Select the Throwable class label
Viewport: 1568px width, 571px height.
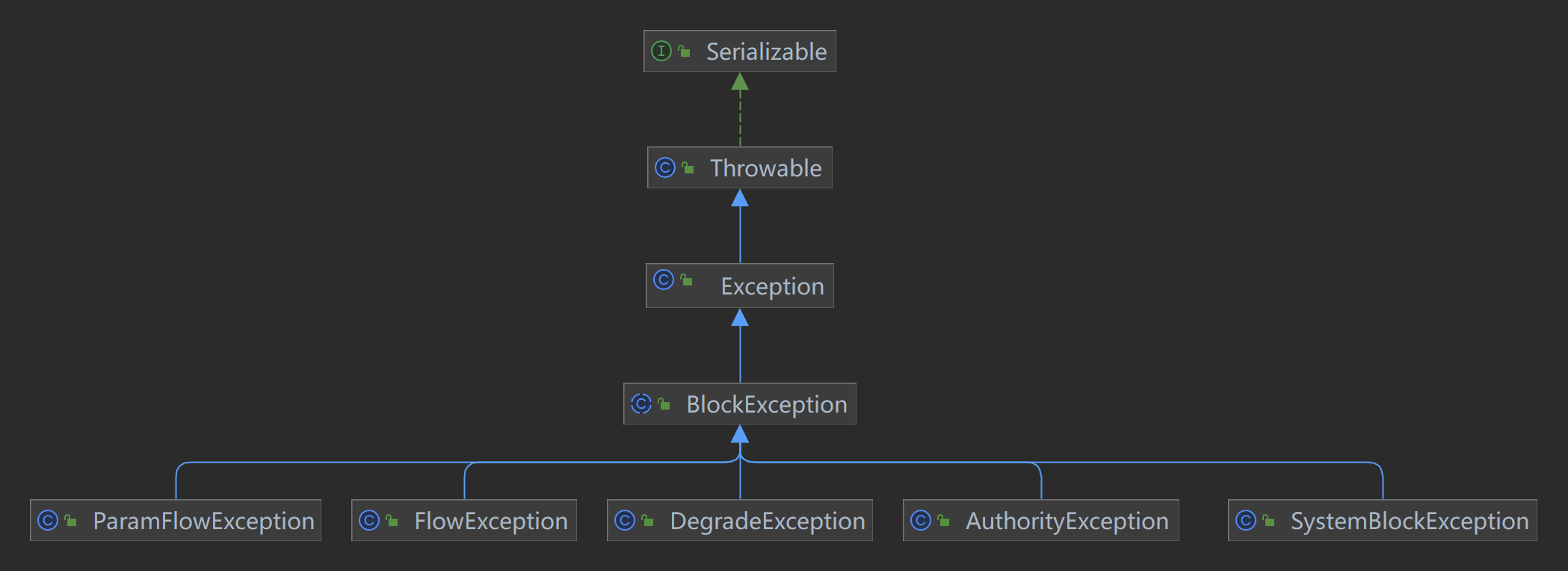click(x=765, y=168)
